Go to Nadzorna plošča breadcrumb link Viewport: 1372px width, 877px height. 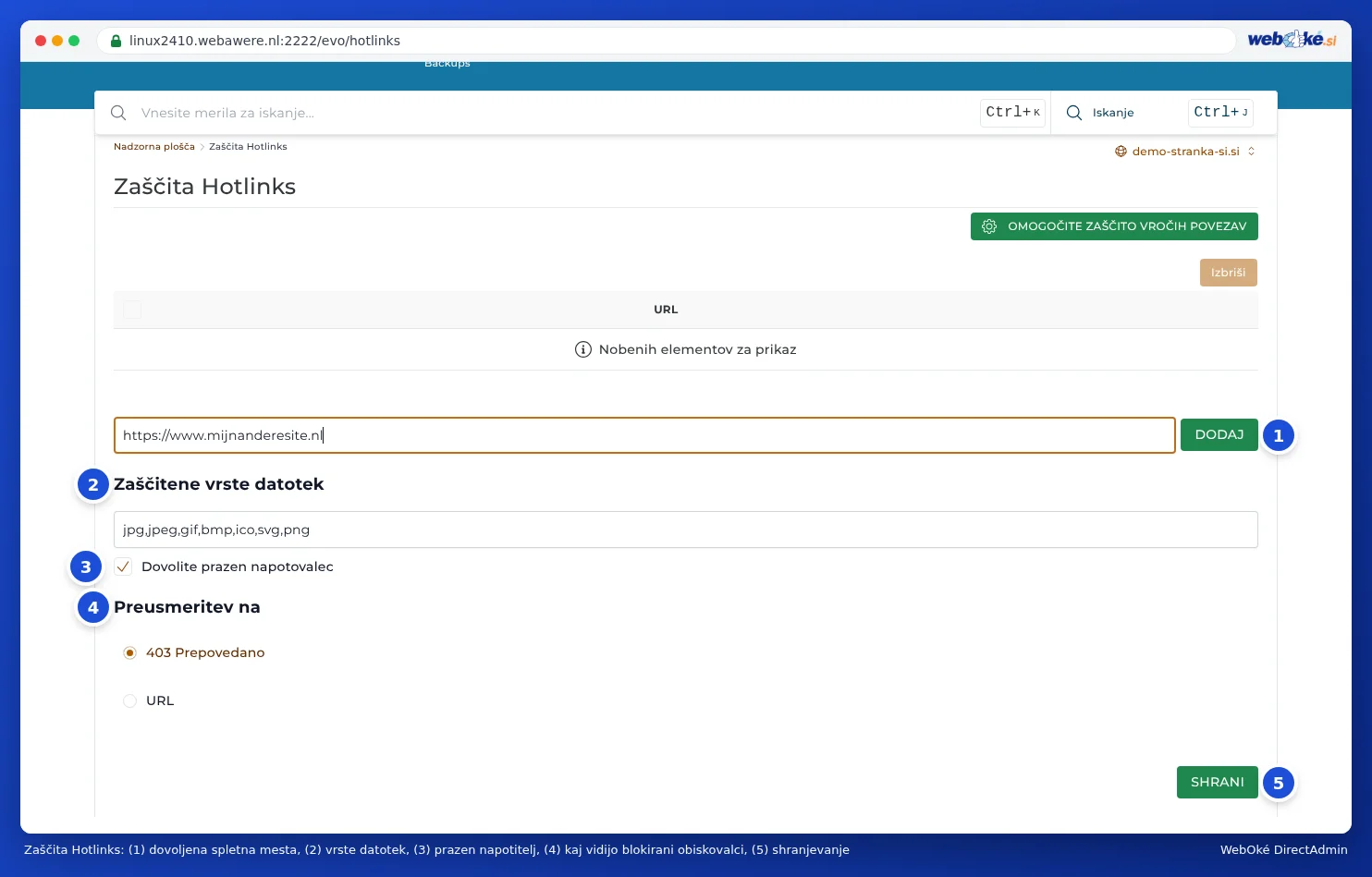point(154,147)
